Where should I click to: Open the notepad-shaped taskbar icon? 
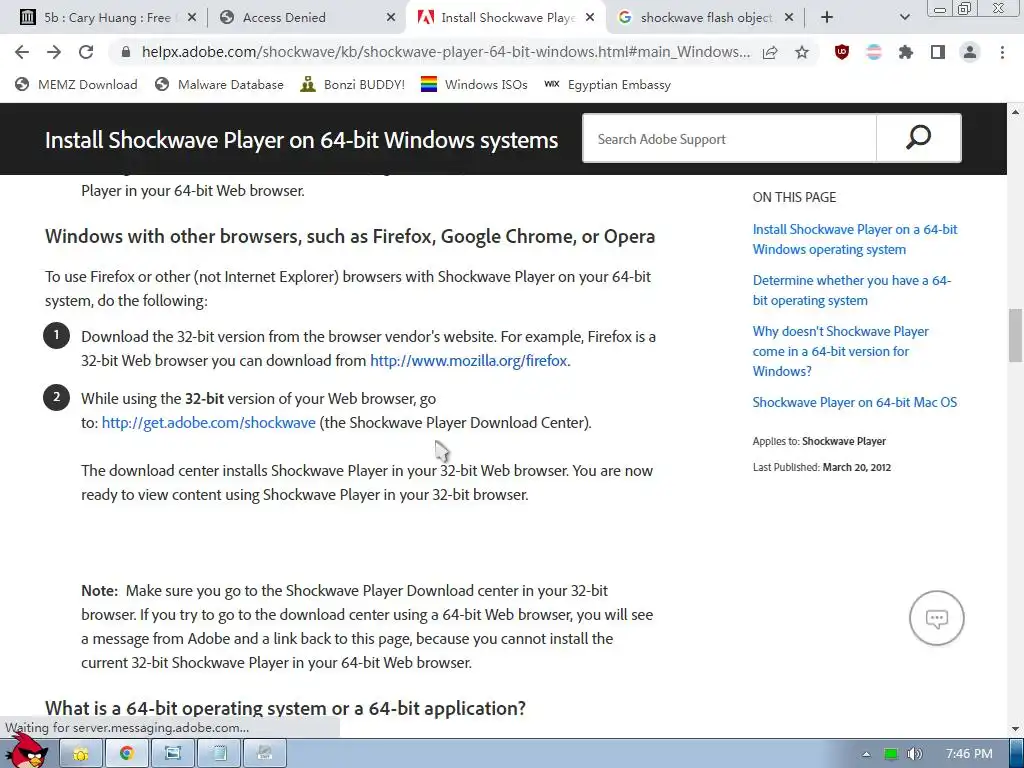pos(219,754)
